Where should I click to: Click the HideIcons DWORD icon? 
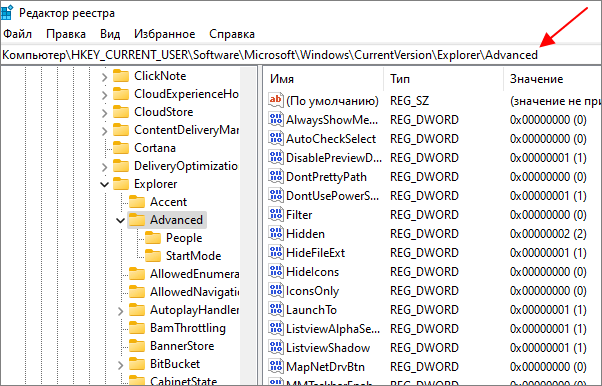click(276, 272)
